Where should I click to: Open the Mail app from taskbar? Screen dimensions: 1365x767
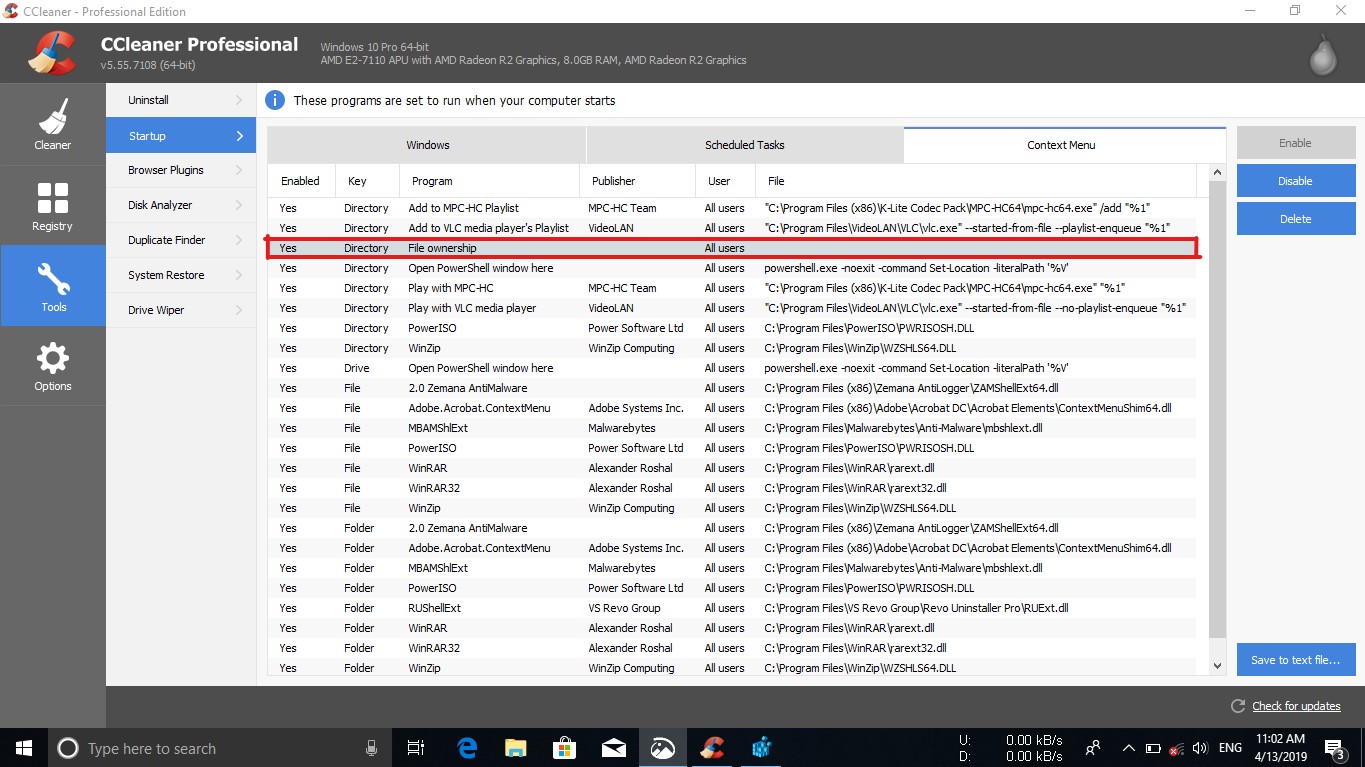[x=613, y=748]
